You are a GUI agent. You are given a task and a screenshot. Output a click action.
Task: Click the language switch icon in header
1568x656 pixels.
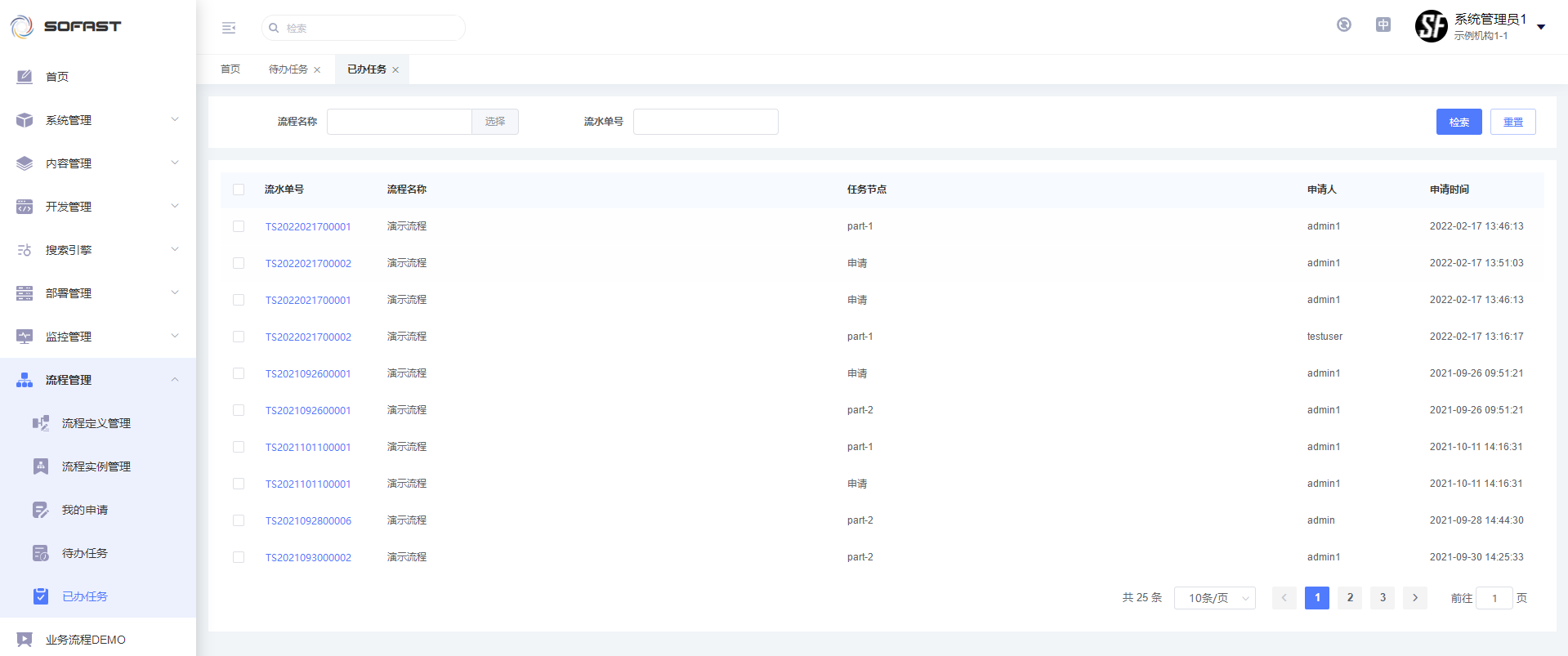1383,25
